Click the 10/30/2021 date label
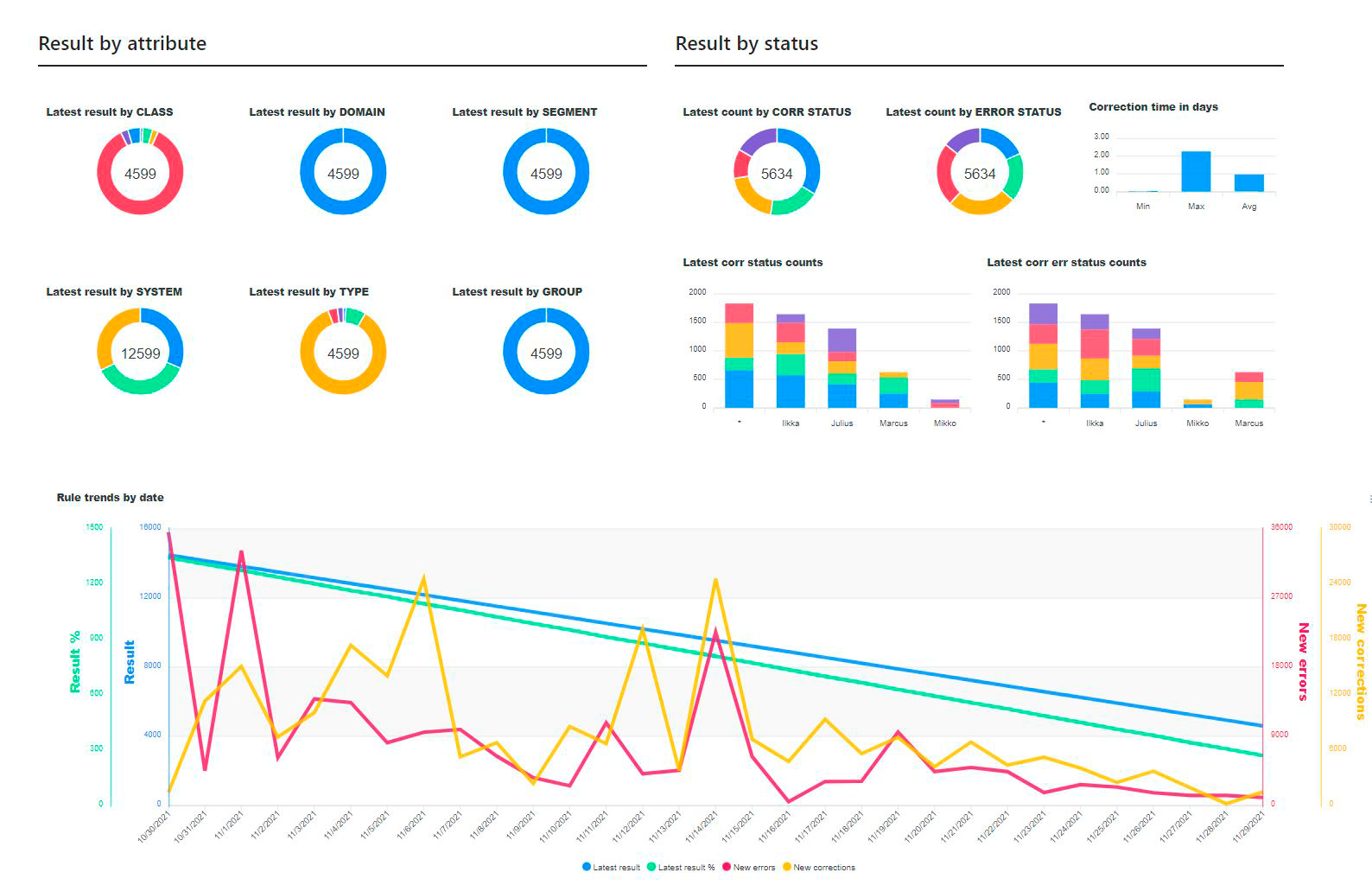 [156, 826]
